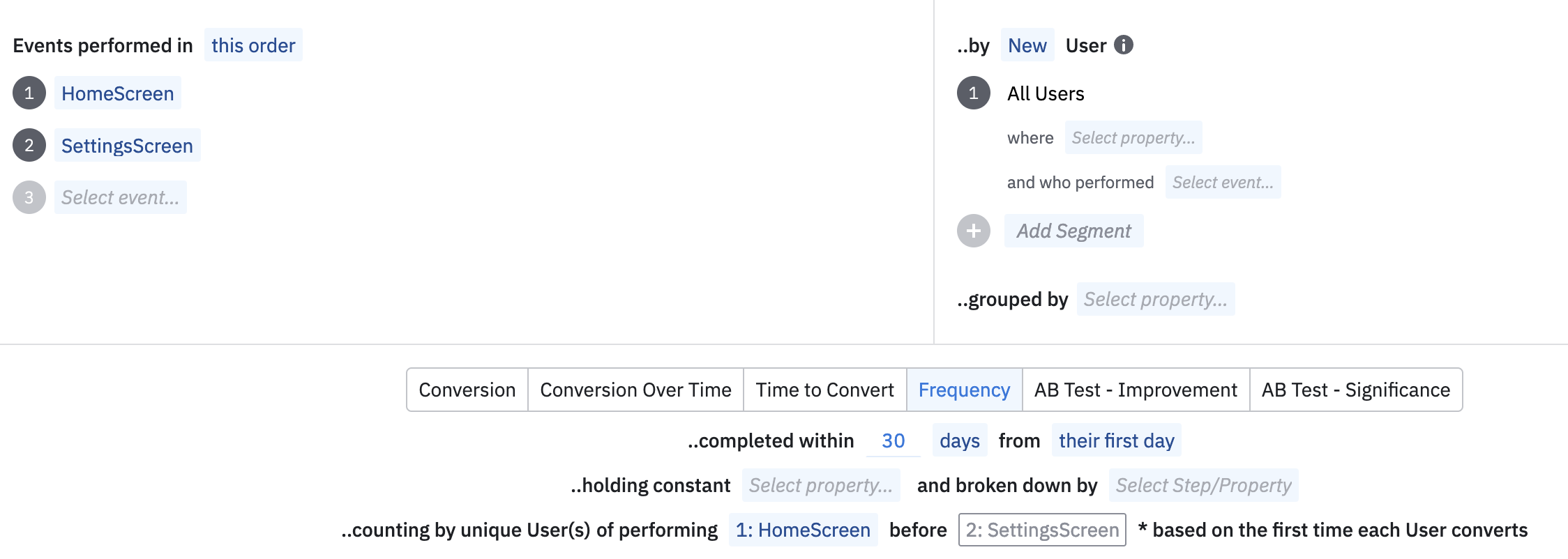Open the New user type dropdown
Image resolution: width=1568 pixels, height=559 pixels.
click(1027, 45)
